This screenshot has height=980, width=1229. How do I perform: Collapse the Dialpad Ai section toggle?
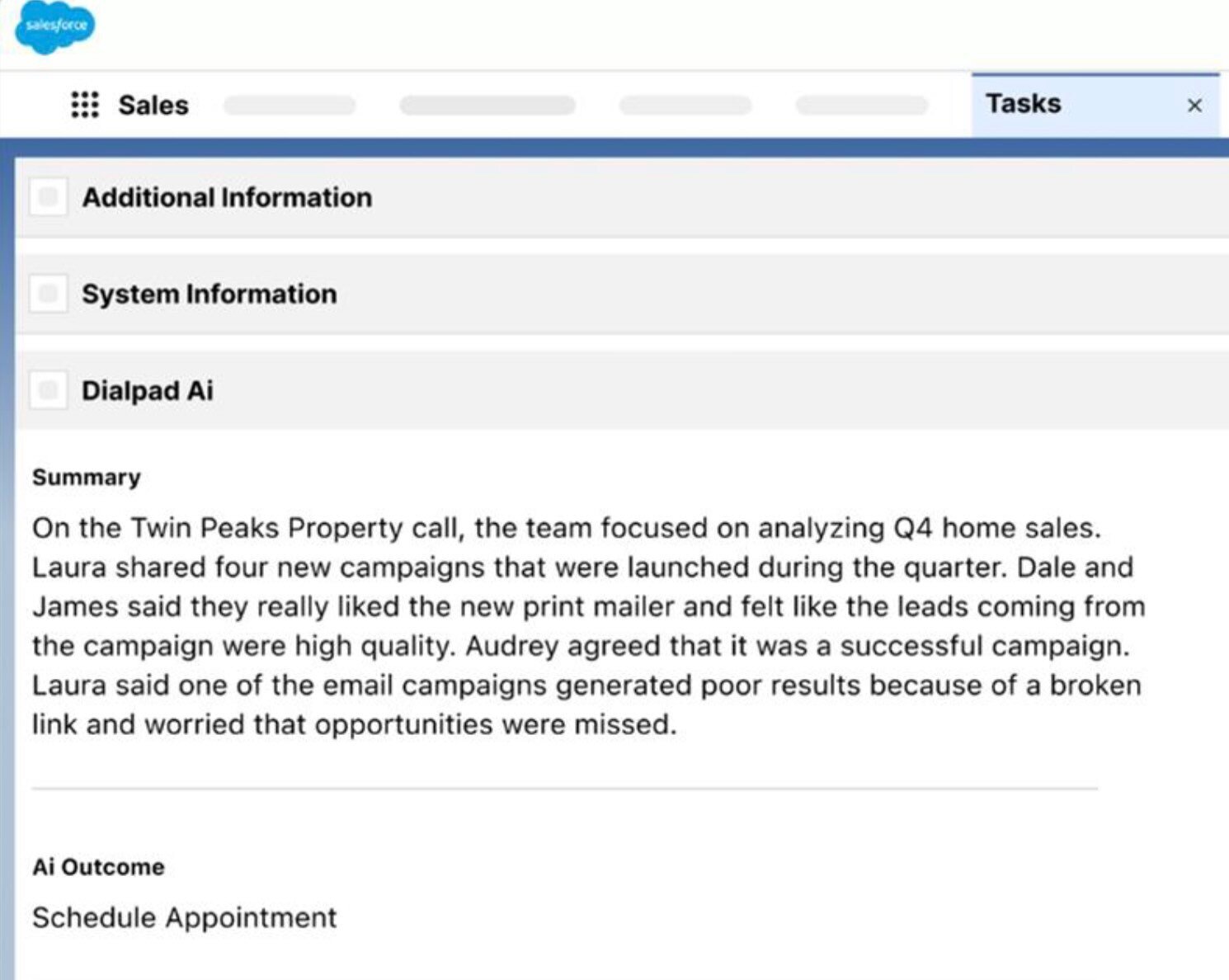tap(48, 390)
